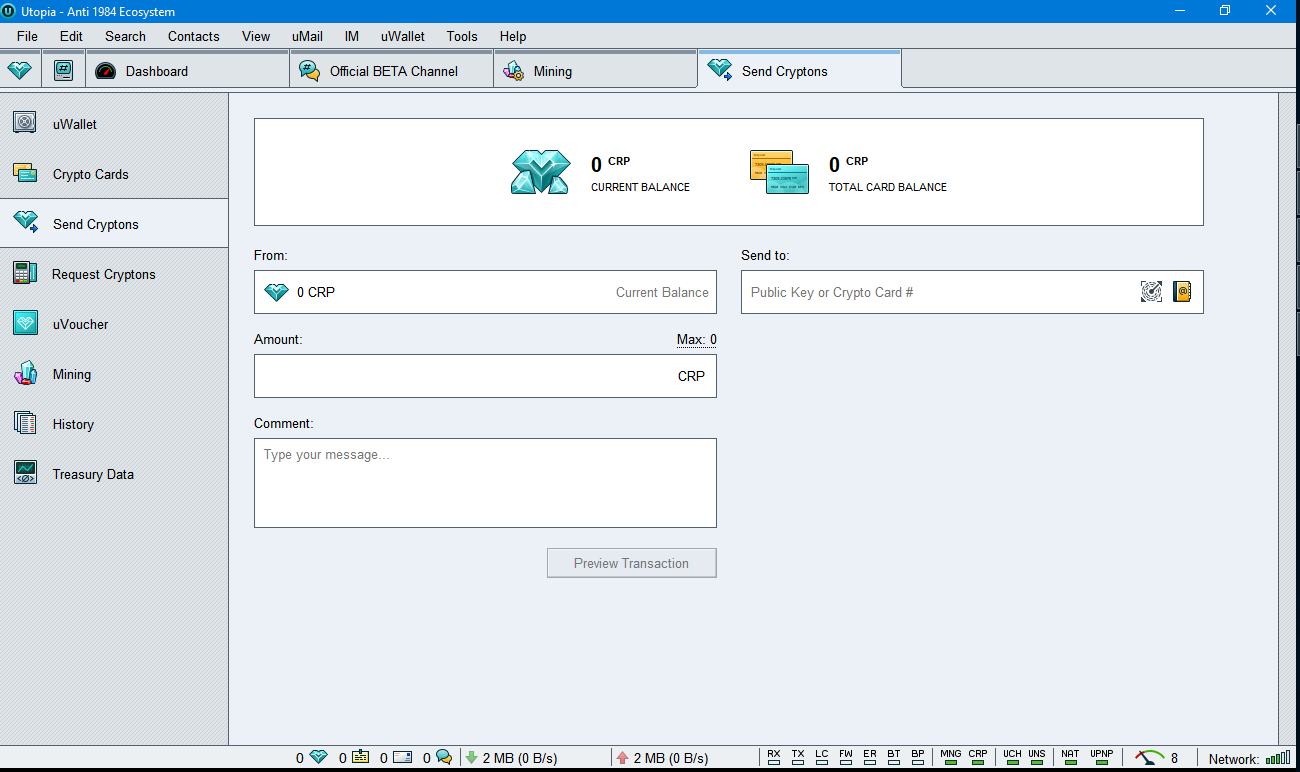Click the Max: 0 link
The width and height of the screenshot is (1300, 772).
pyautogui.click(x=696, y=340)
